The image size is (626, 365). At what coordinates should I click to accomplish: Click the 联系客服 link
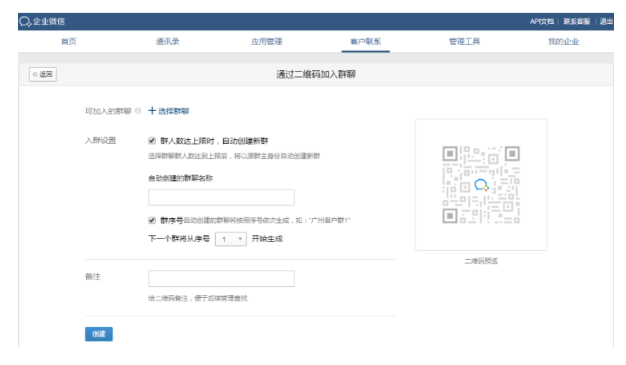click(x=576, y=22)
